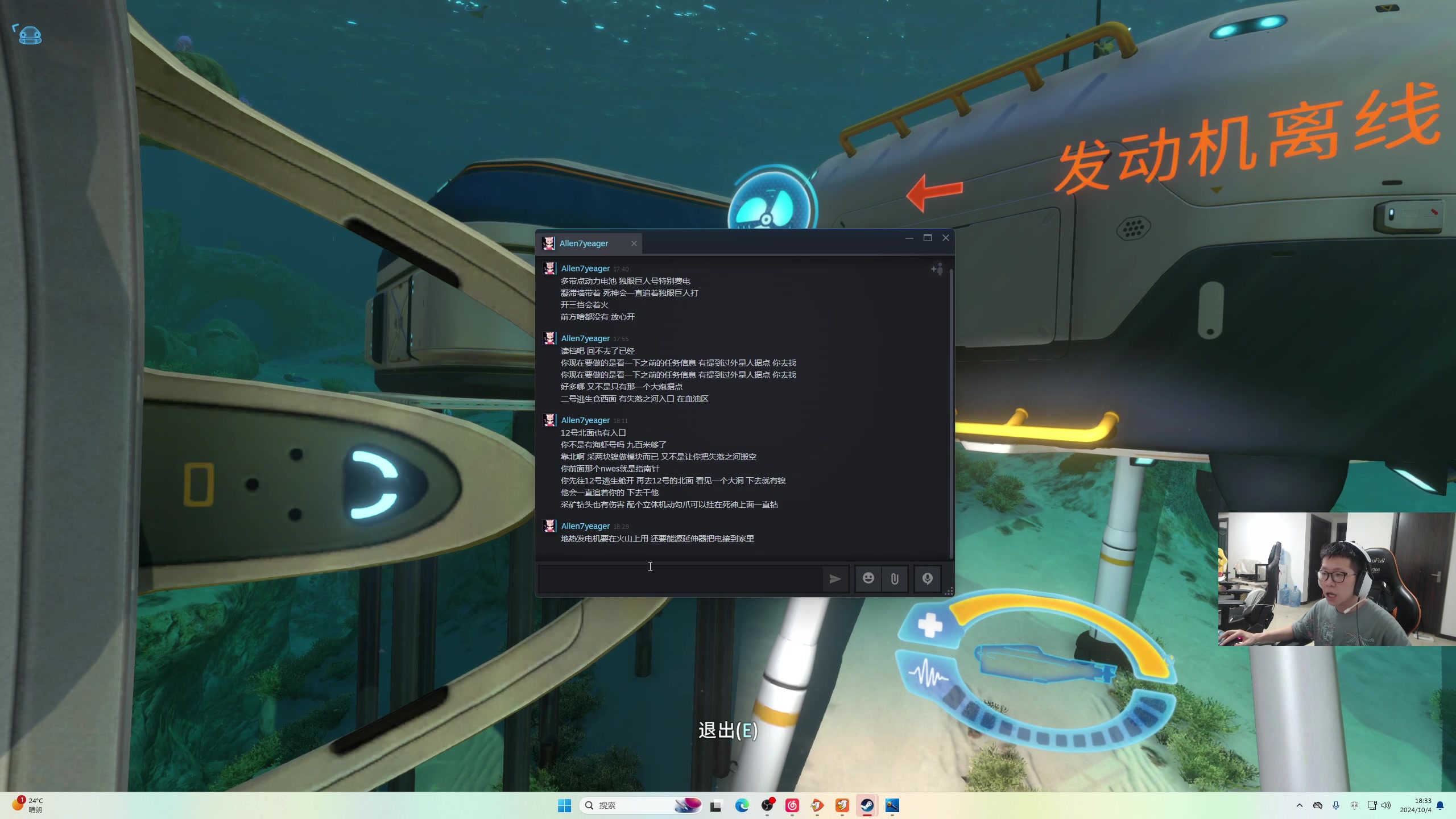Close the Steam chat window
1456x819 pixels.
click(x=945, y=238)
